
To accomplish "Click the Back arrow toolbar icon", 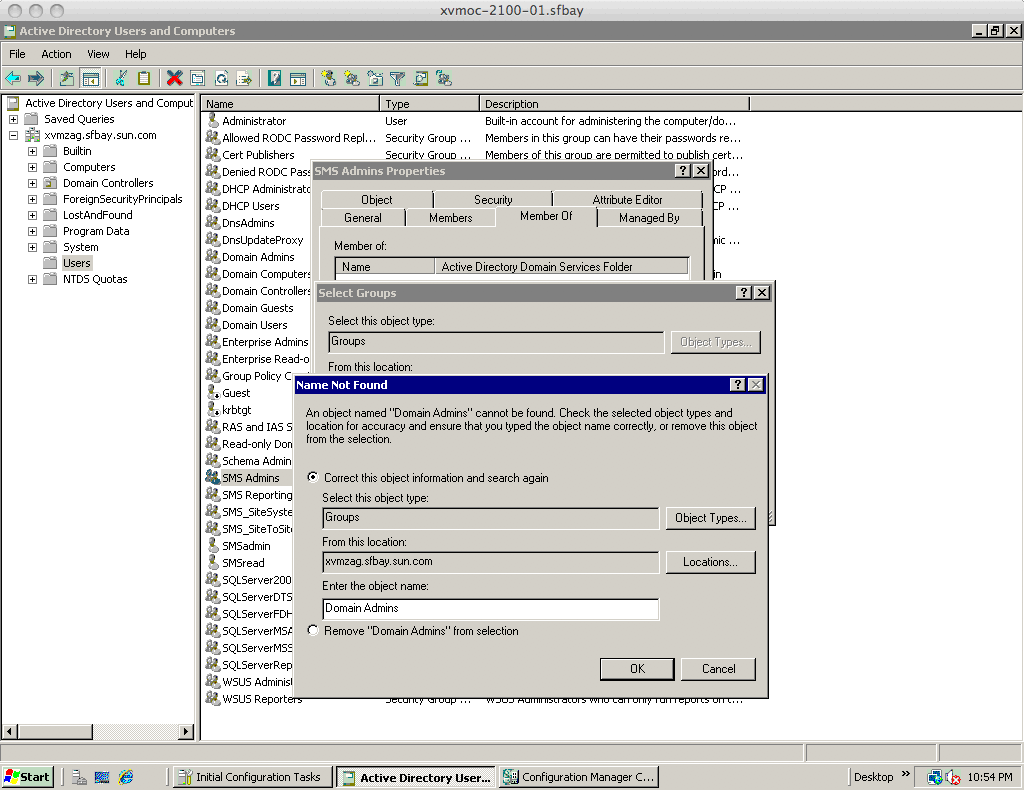I will [x=13, y=79].
